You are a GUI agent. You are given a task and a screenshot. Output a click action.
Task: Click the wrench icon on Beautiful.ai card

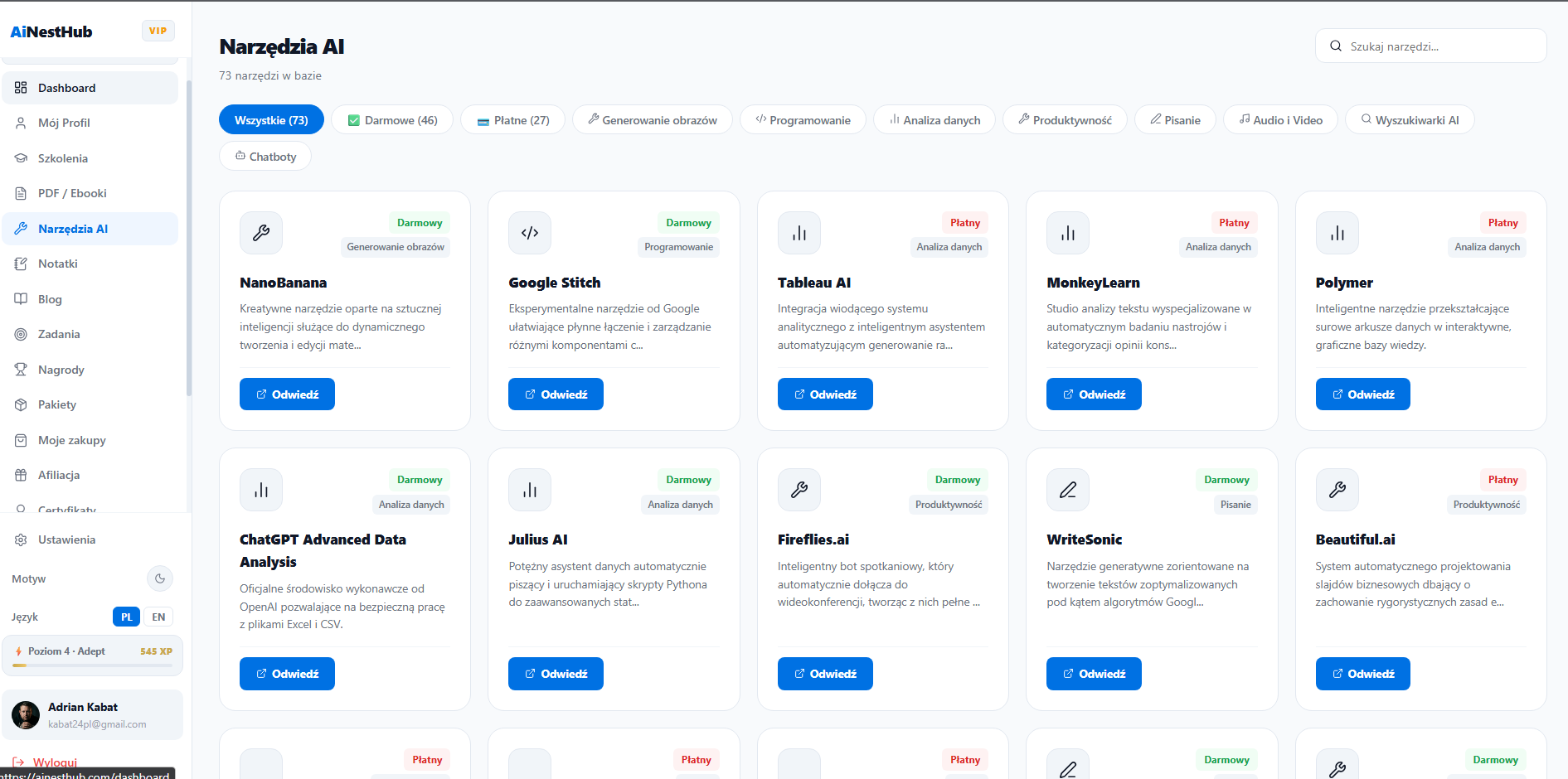(1337, 490)
